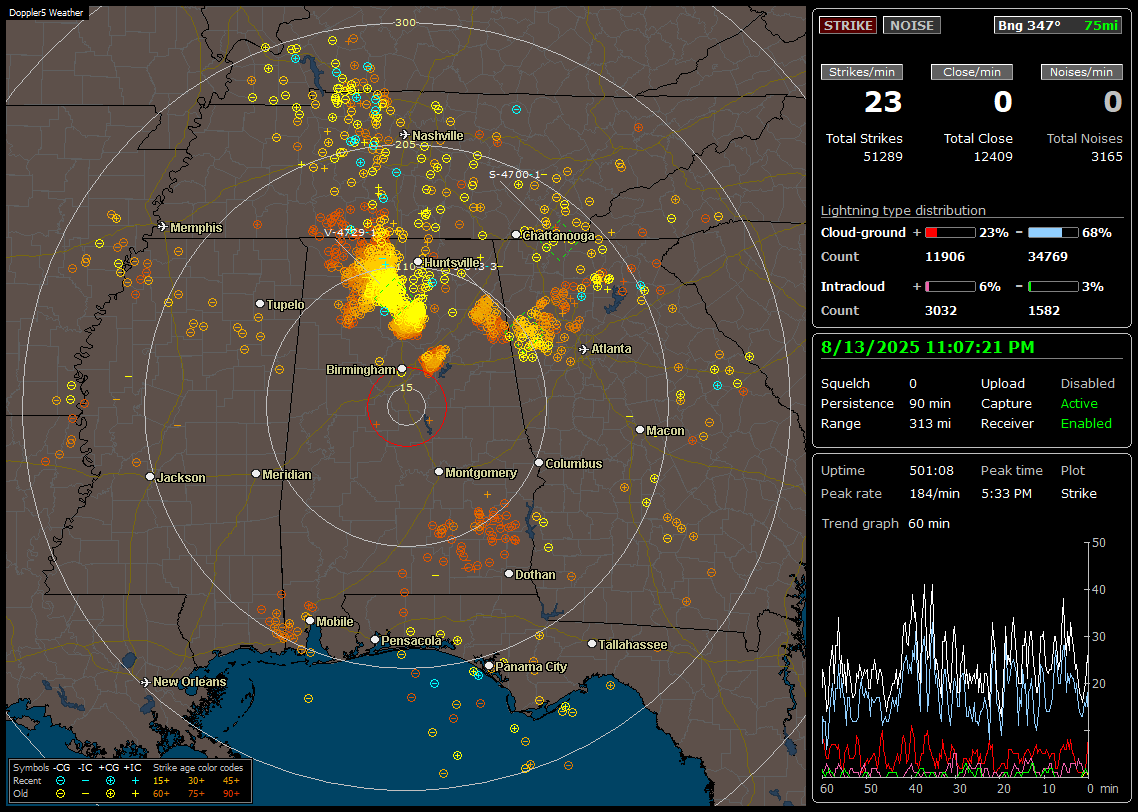Viewport: 1138px width, 812px height.
Task: Click the Total Noises count 3165
Action: [x=1107, y=157]
